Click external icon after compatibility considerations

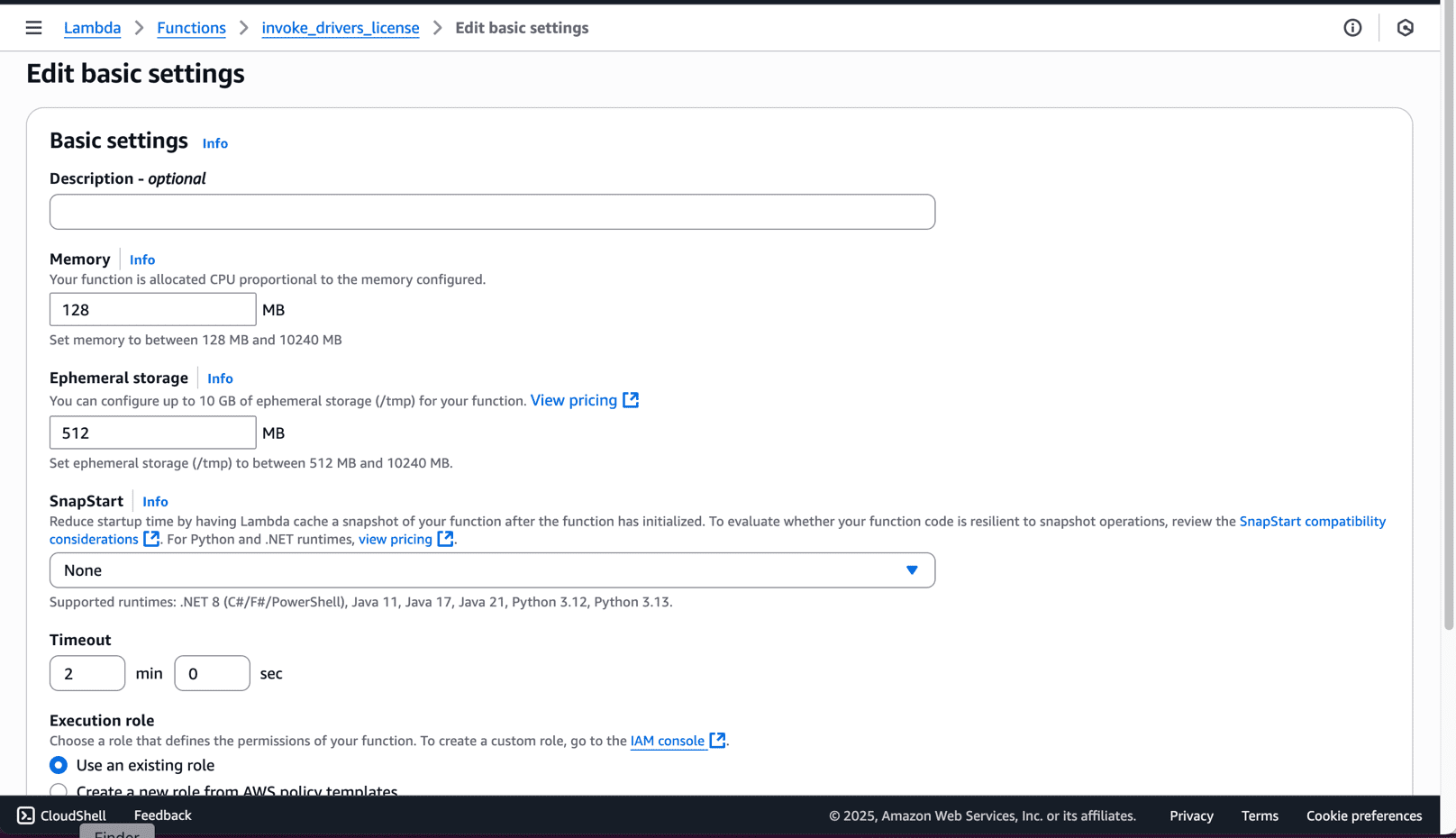click(151, 539)
